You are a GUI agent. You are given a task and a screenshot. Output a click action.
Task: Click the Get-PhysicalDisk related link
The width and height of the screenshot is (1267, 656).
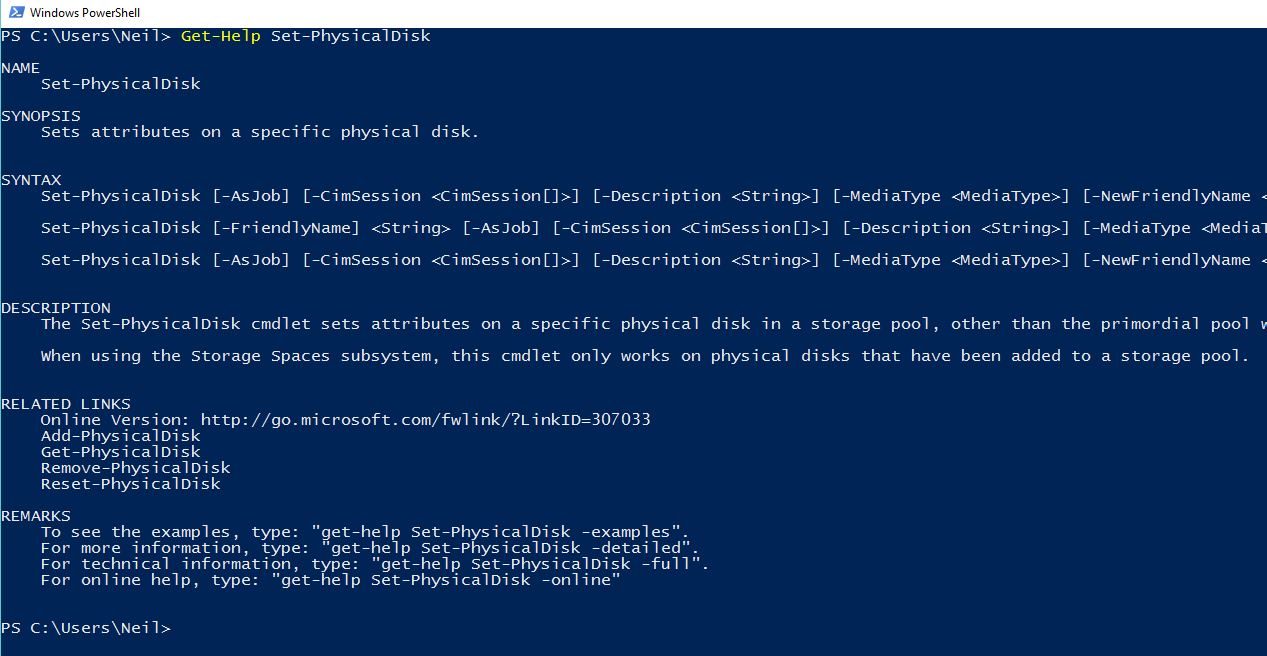[120, 452]
